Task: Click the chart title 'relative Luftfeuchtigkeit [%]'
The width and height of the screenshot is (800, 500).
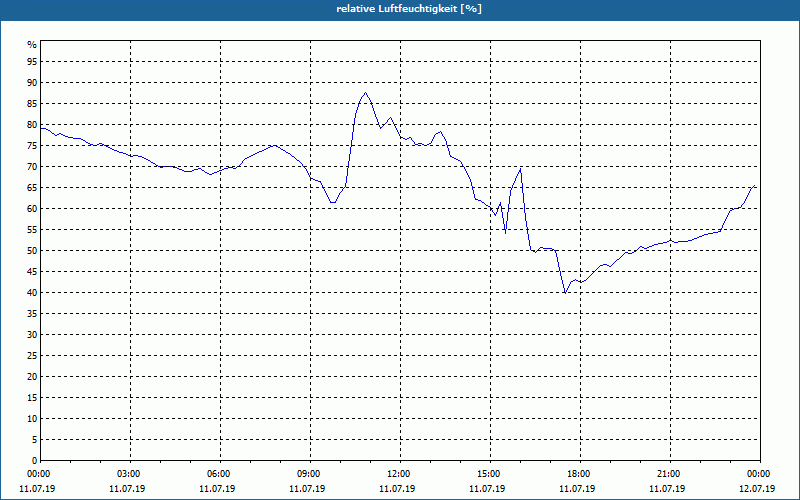Action: point(409,9)
